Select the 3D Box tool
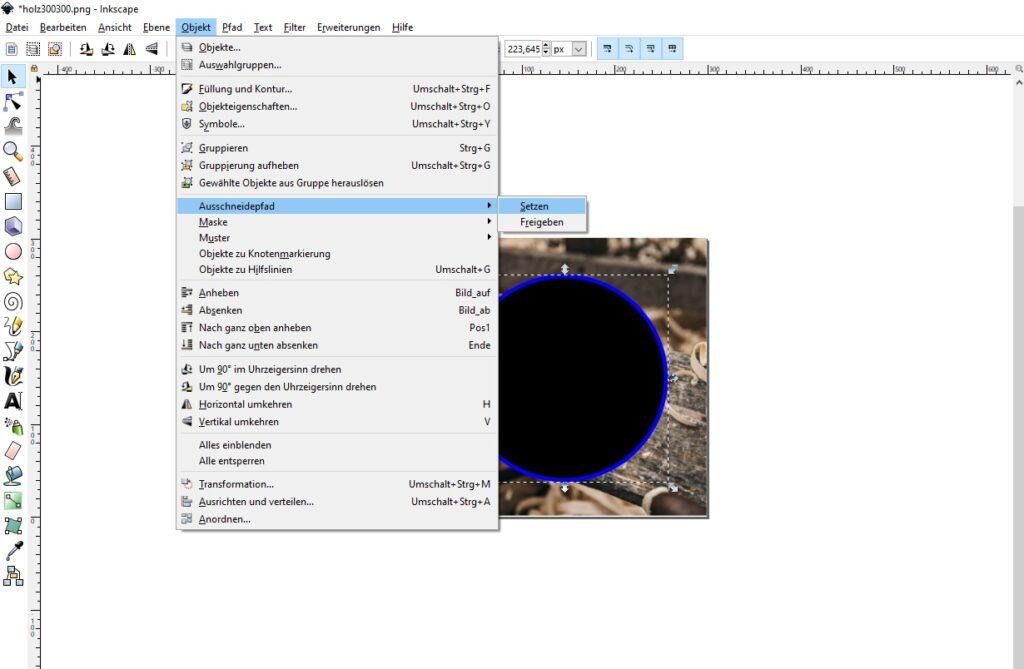Screen dimensions: 1024x669 (12, 226)
